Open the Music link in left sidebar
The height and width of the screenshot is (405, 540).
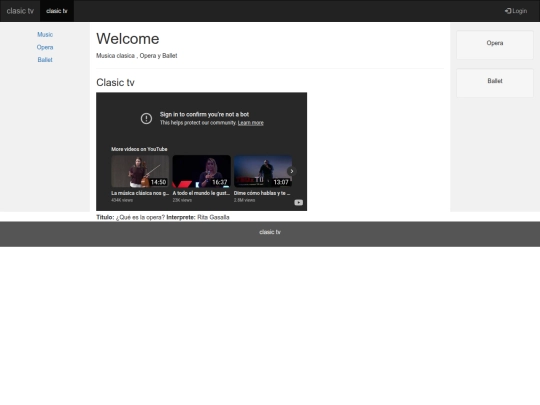point(45,34)
